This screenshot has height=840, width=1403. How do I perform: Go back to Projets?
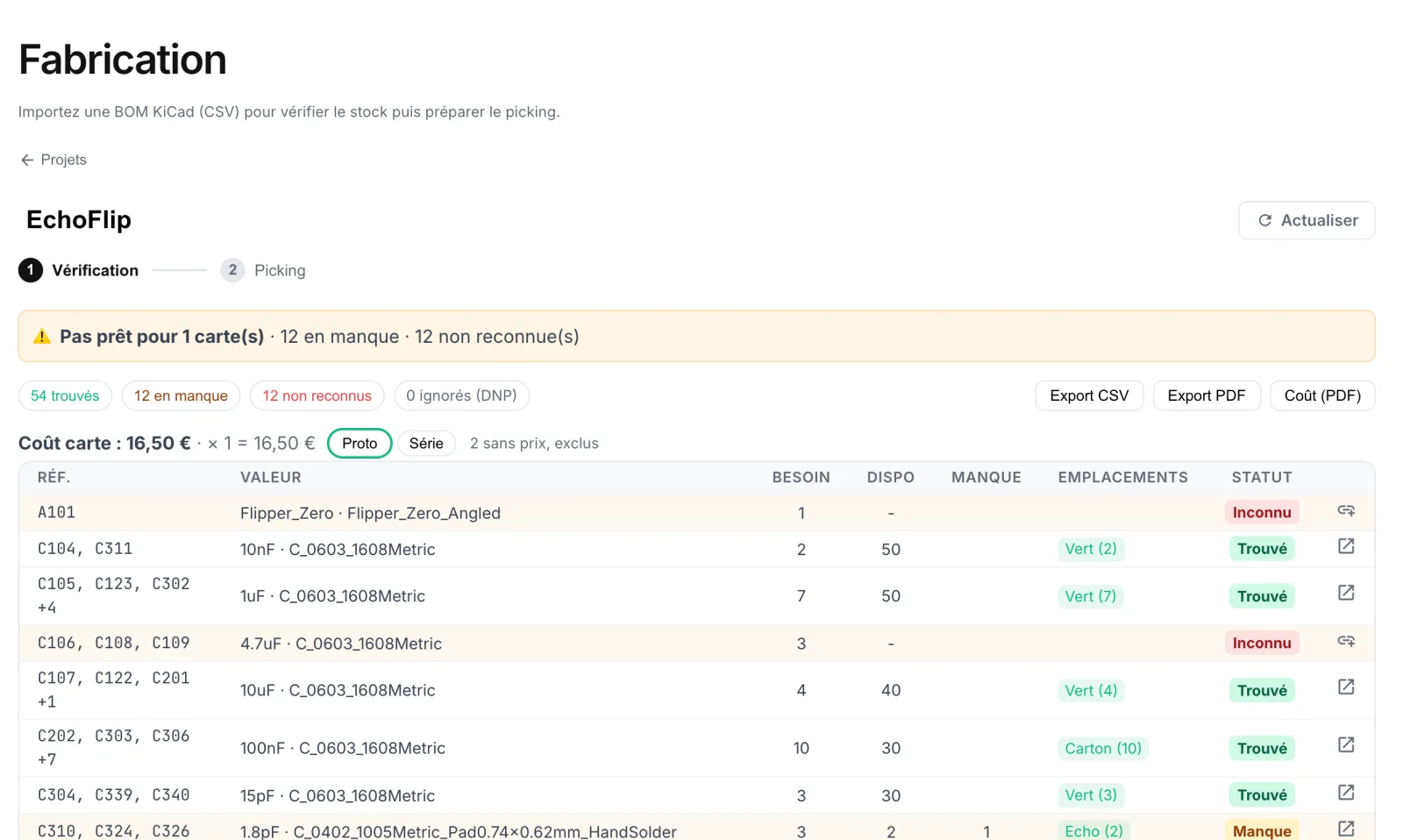(53, 160)
